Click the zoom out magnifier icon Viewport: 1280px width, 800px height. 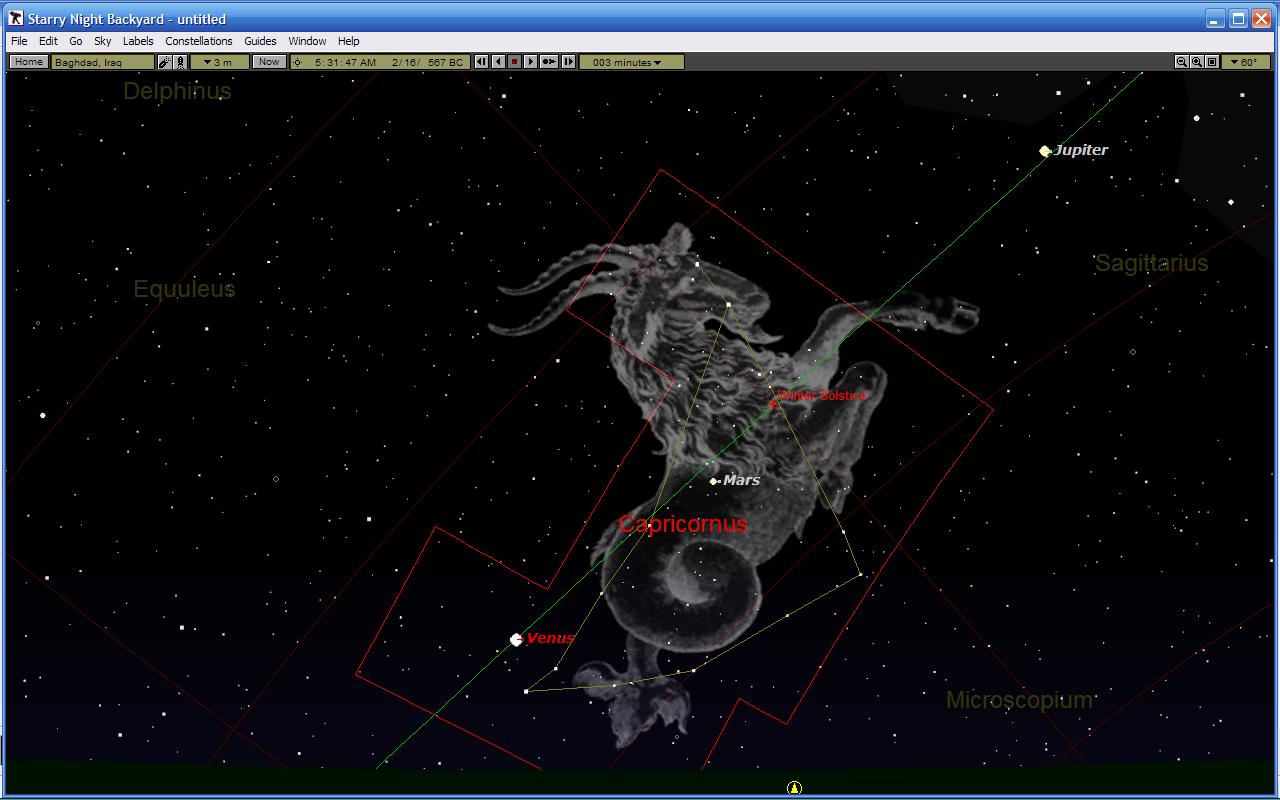(x=1181, y=62)
